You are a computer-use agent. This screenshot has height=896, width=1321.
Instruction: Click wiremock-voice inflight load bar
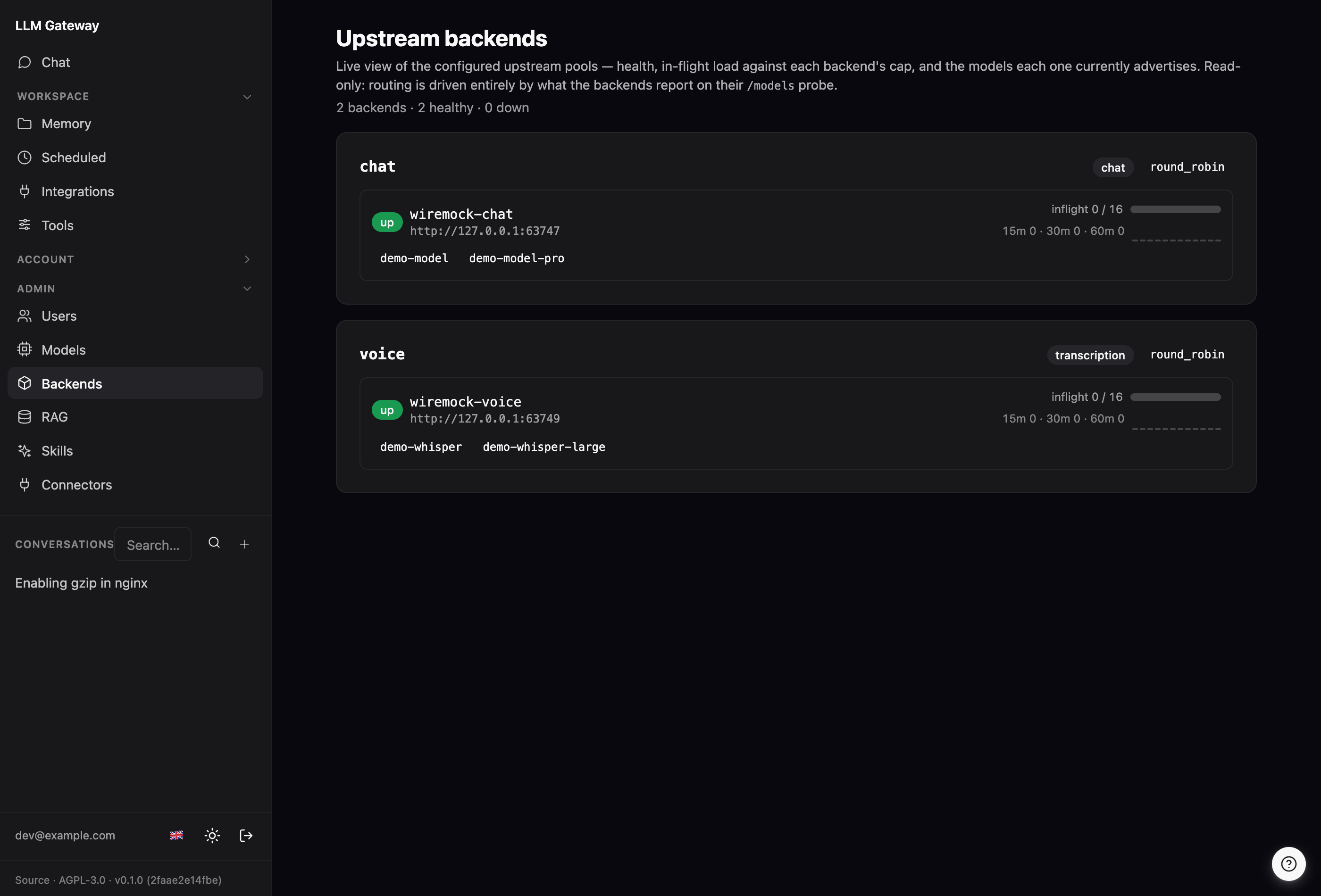point(1175,397)
